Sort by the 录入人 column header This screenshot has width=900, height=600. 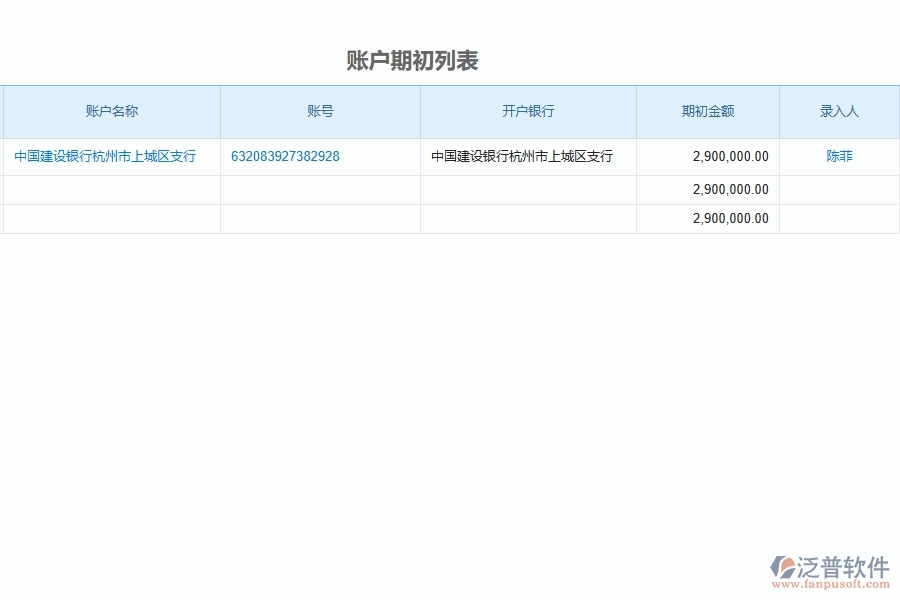click(x=839, y=111)
